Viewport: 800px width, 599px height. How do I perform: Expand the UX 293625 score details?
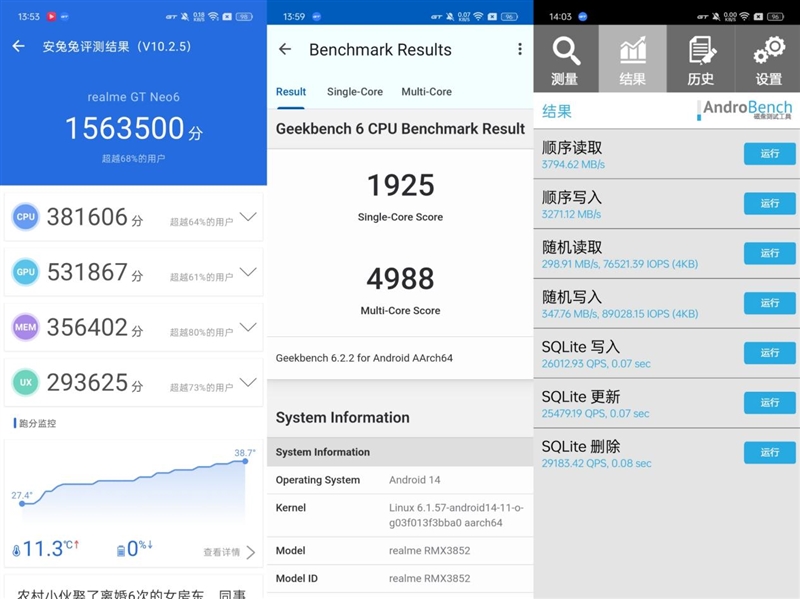pos(248,382)
